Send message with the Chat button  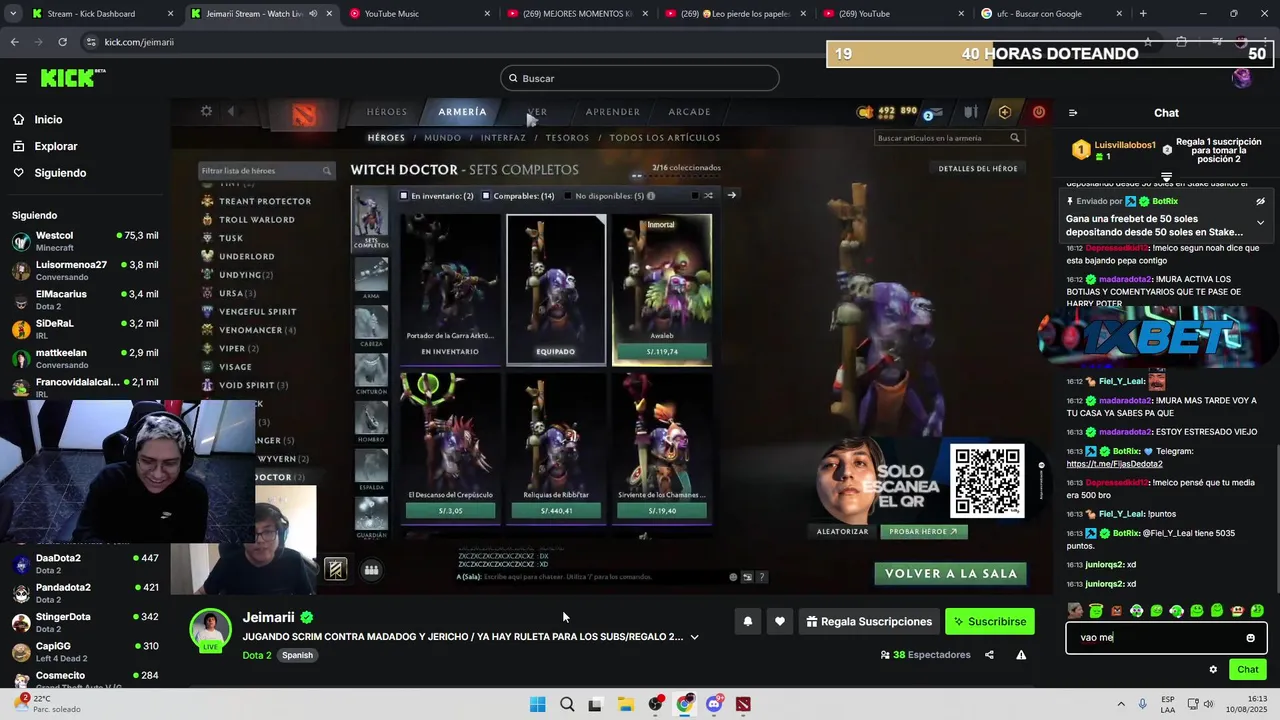tap(1248, 670)
